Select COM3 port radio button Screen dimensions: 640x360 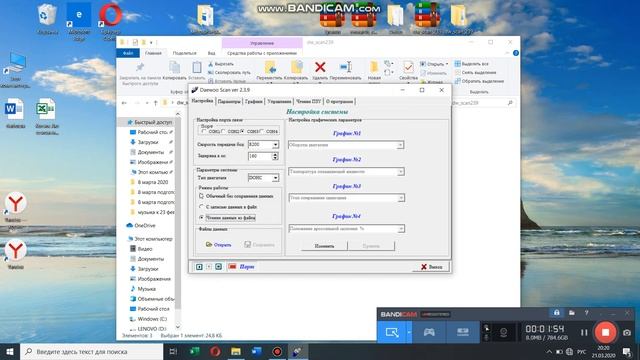[243, 131]
